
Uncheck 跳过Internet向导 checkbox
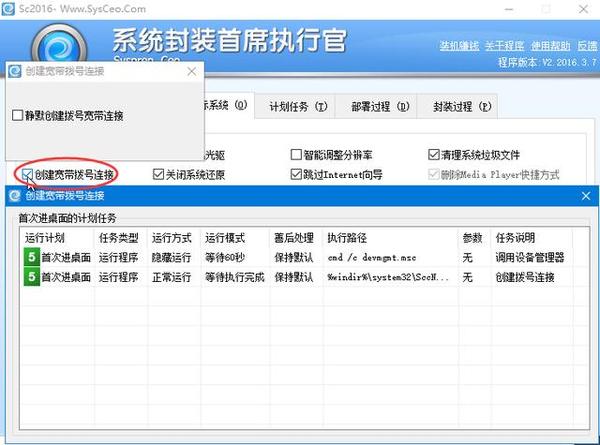coord(296,174)
